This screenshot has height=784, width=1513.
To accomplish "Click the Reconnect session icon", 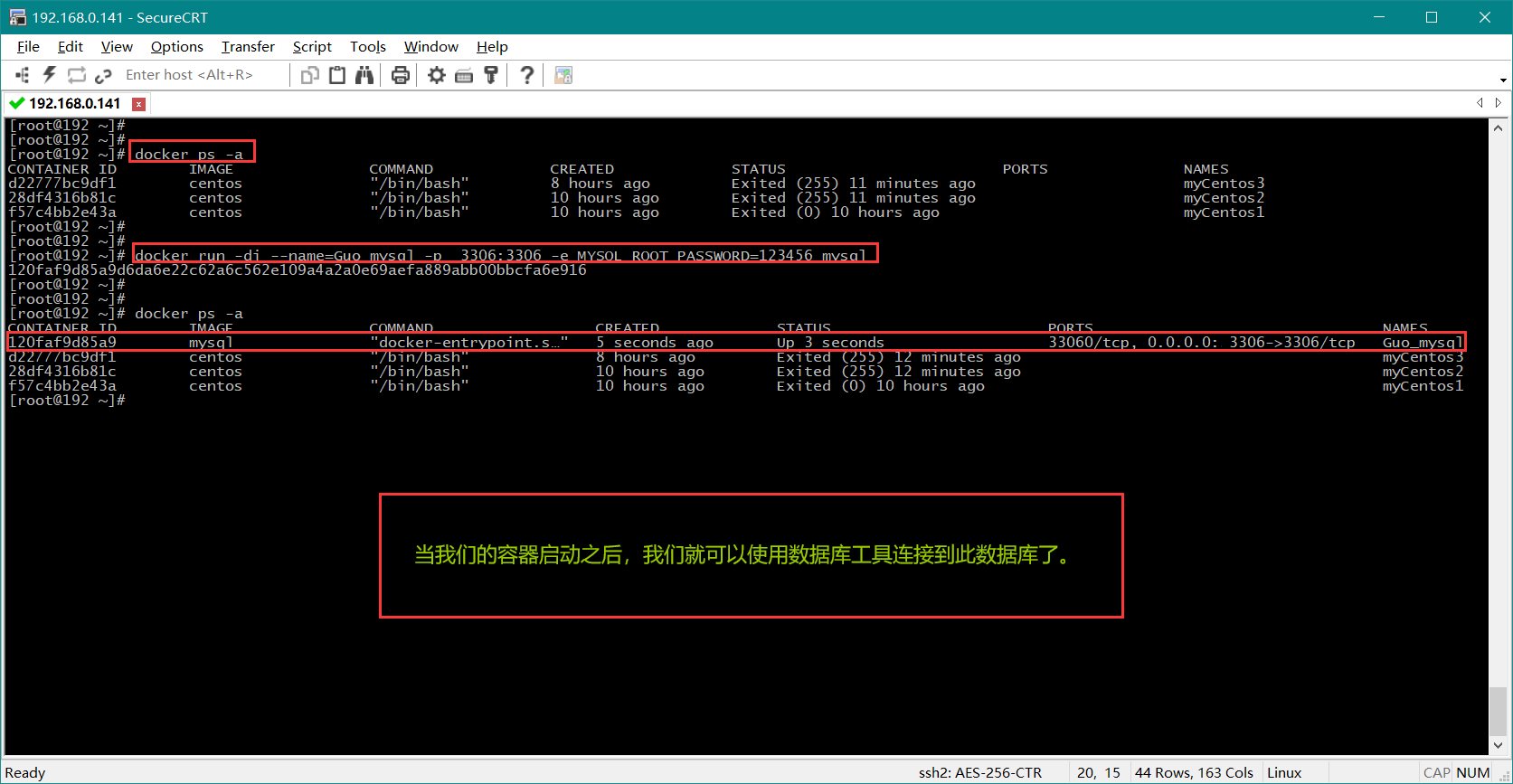I will [77, 75].
